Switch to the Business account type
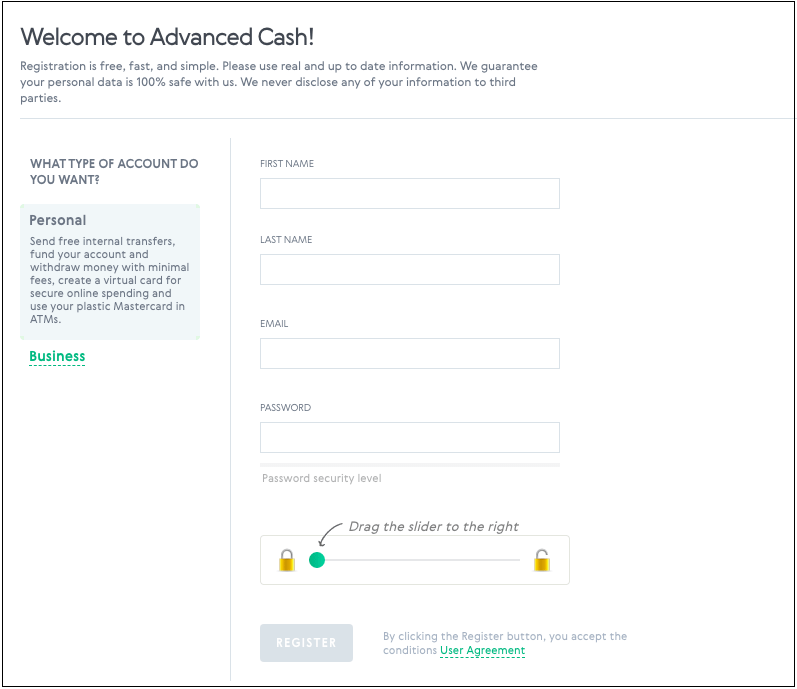The height and width of the screenshot is (689, 797). click(x=57, y=356)
